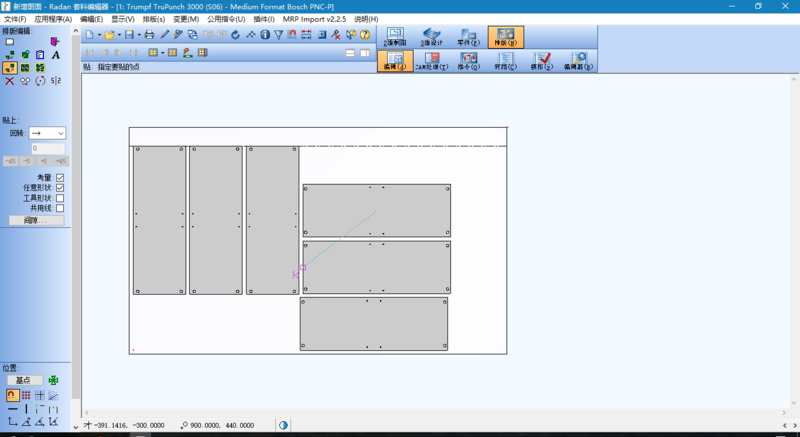Click the info circle icon in the toolbar
800x437 pixels.
pos(264,35)
